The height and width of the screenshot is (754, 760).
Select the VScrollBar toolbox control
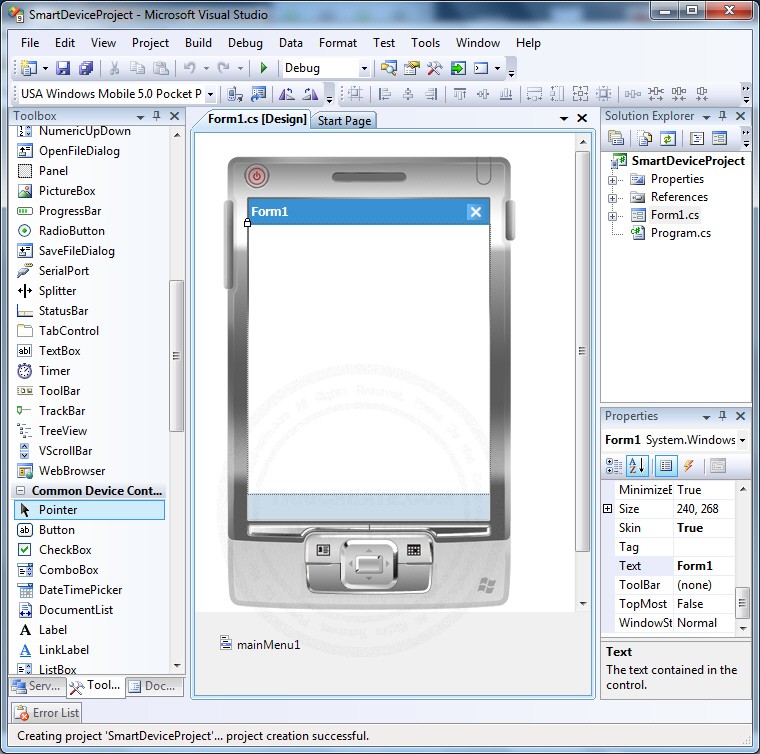coord(65,451)
